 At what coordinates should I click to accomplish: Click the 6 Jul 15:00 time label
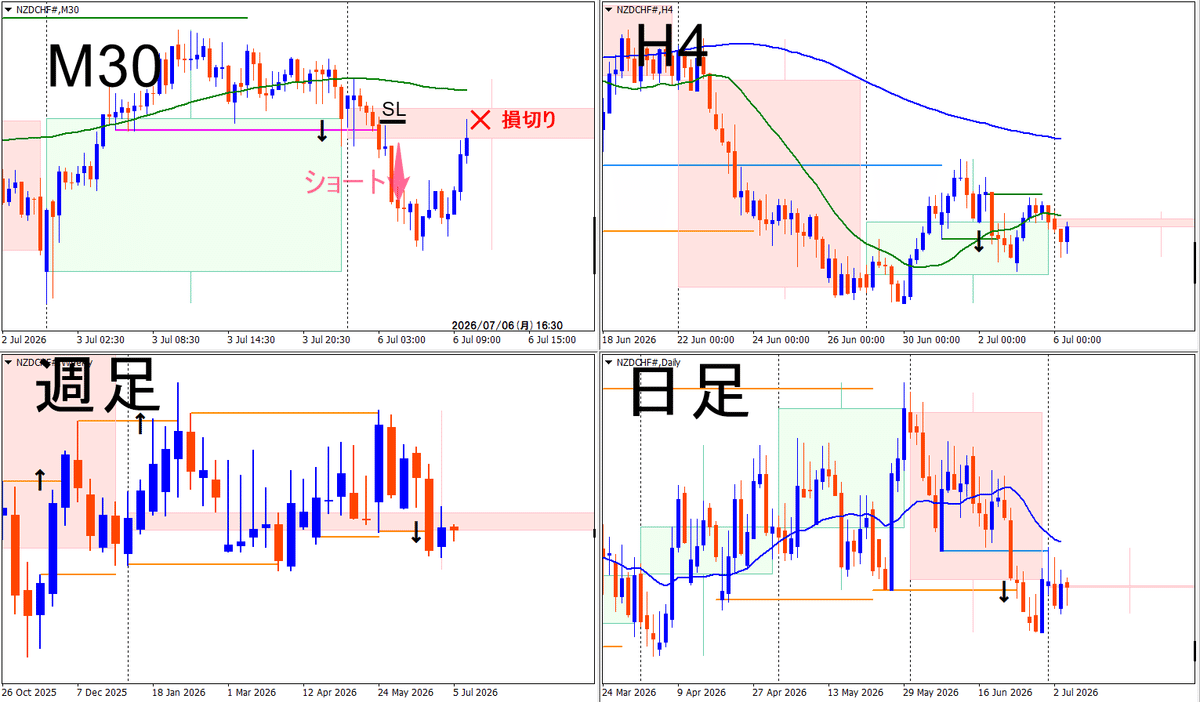pos(551,340)
